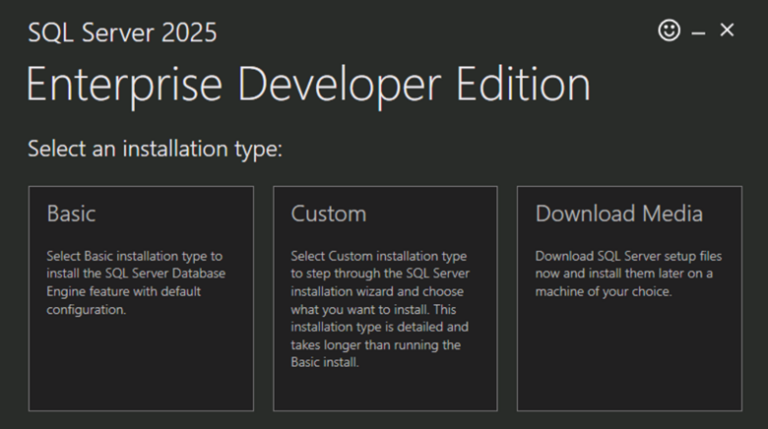Screen dimensions: 768x429
Task: Click the "Basic" tile heading
Action: (71, 214)
